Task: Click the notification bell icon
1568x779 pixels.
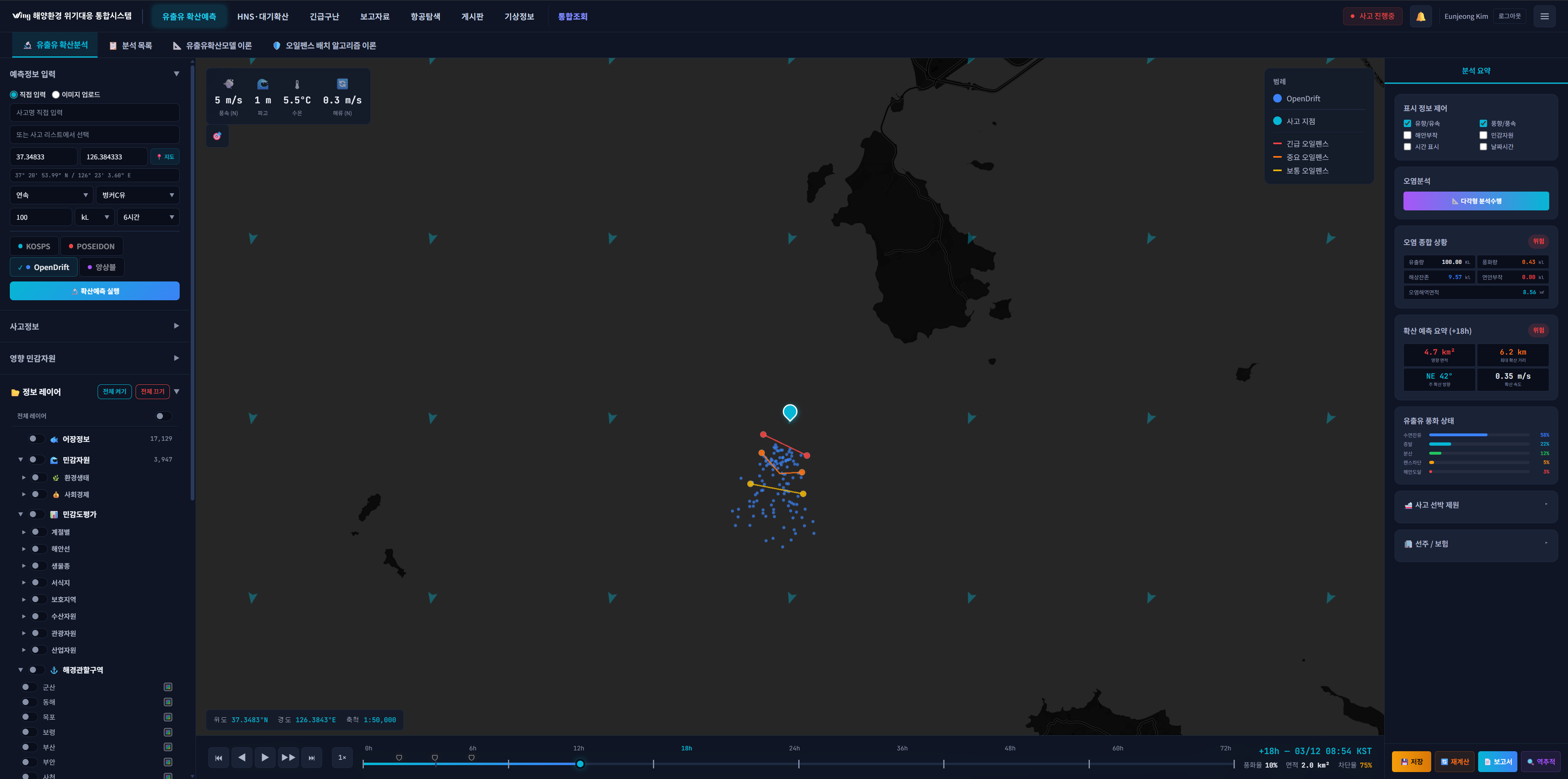Action: tap(1420, 16)
